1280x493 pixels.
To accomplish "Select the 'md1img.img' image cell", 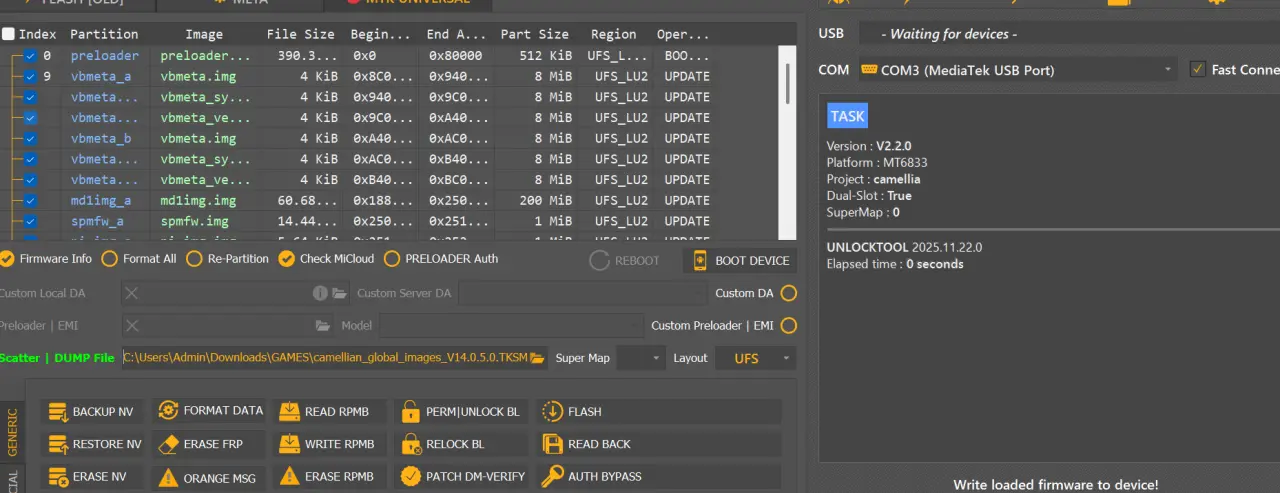I will tap(198, 201).
